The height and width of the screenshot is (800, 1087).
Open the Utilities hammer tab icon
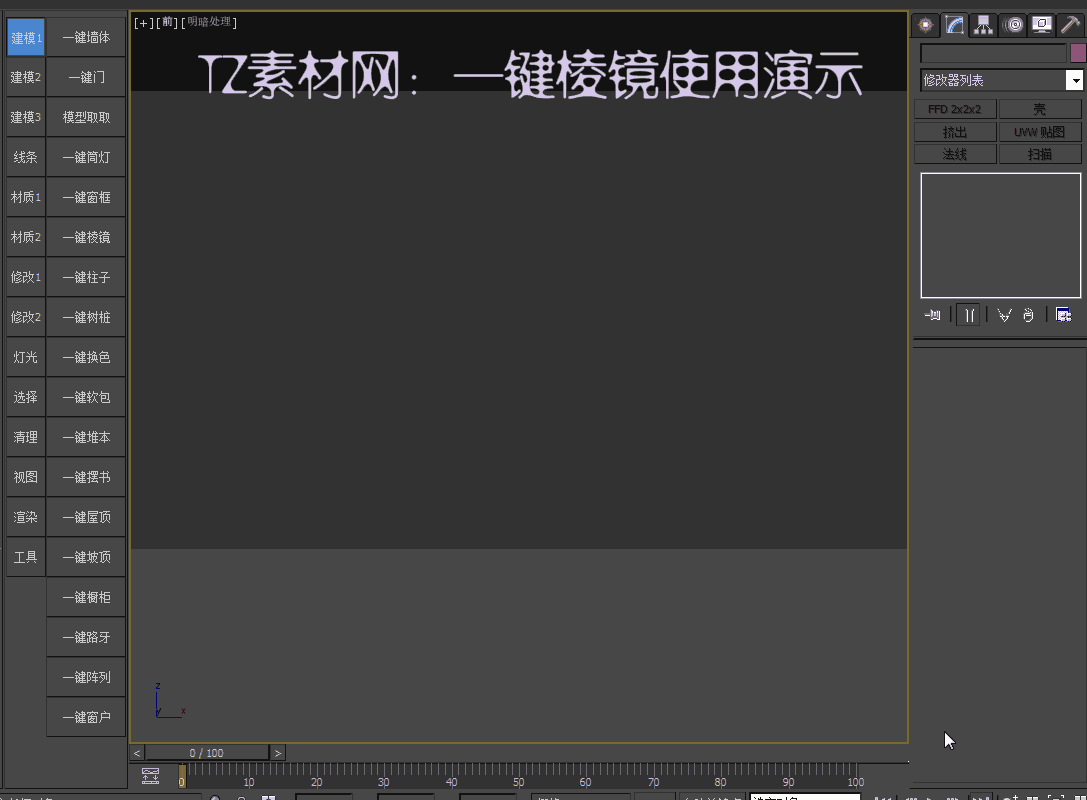pos(1070,26)
